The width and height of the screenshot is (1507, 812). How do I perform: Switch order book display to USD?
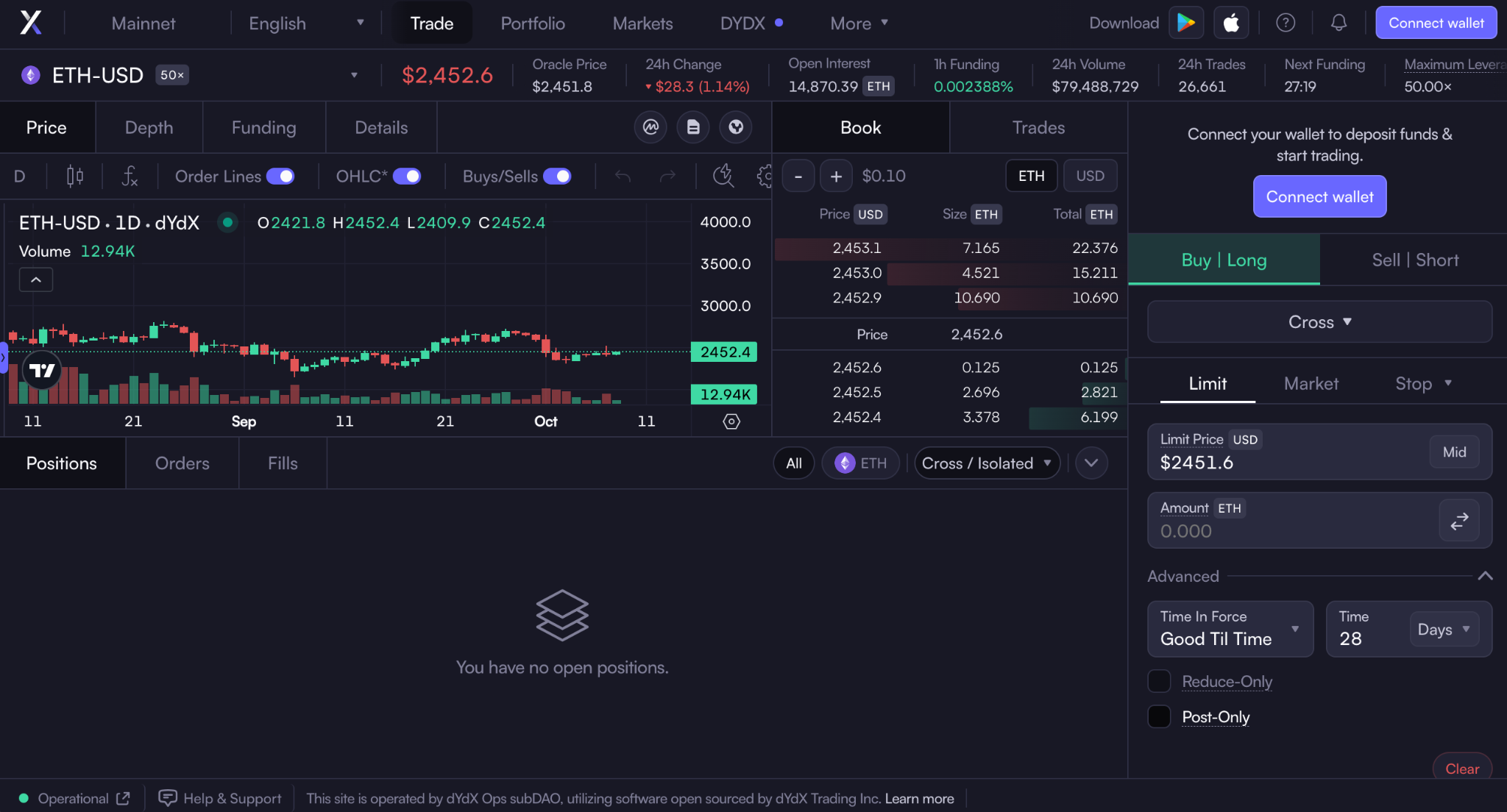point(1091,177)
